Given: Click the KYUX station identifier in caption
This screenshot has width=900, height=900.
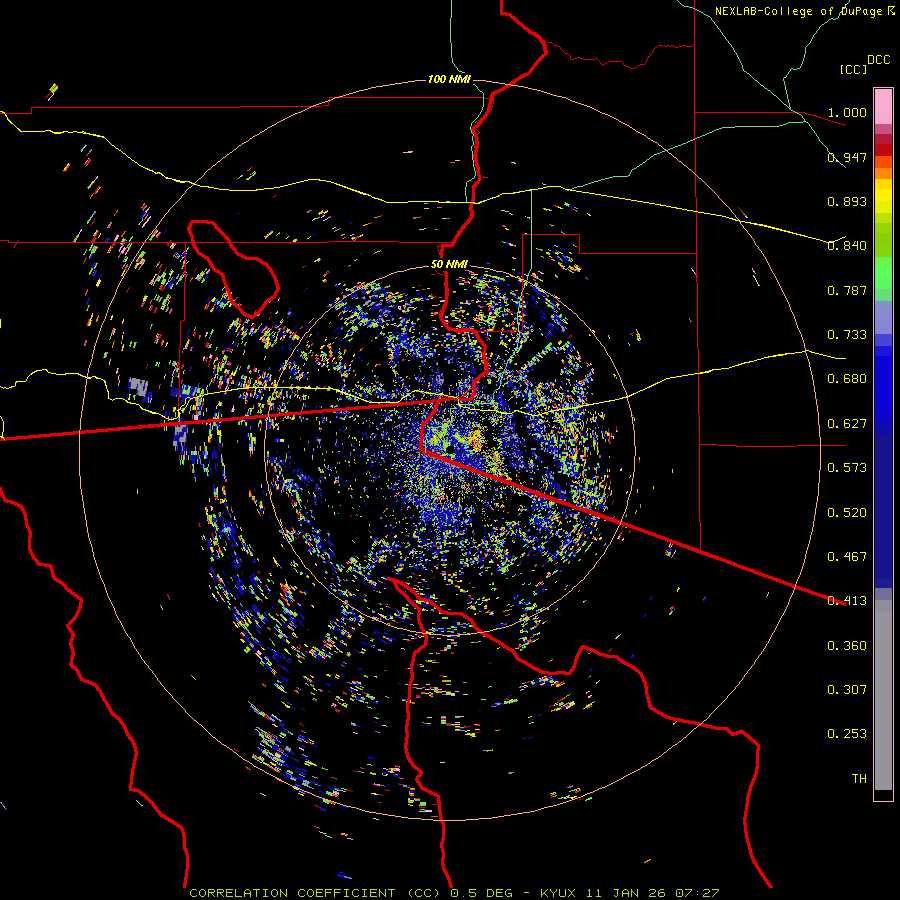Looking at the screenshot, I should tap(560, 893).
